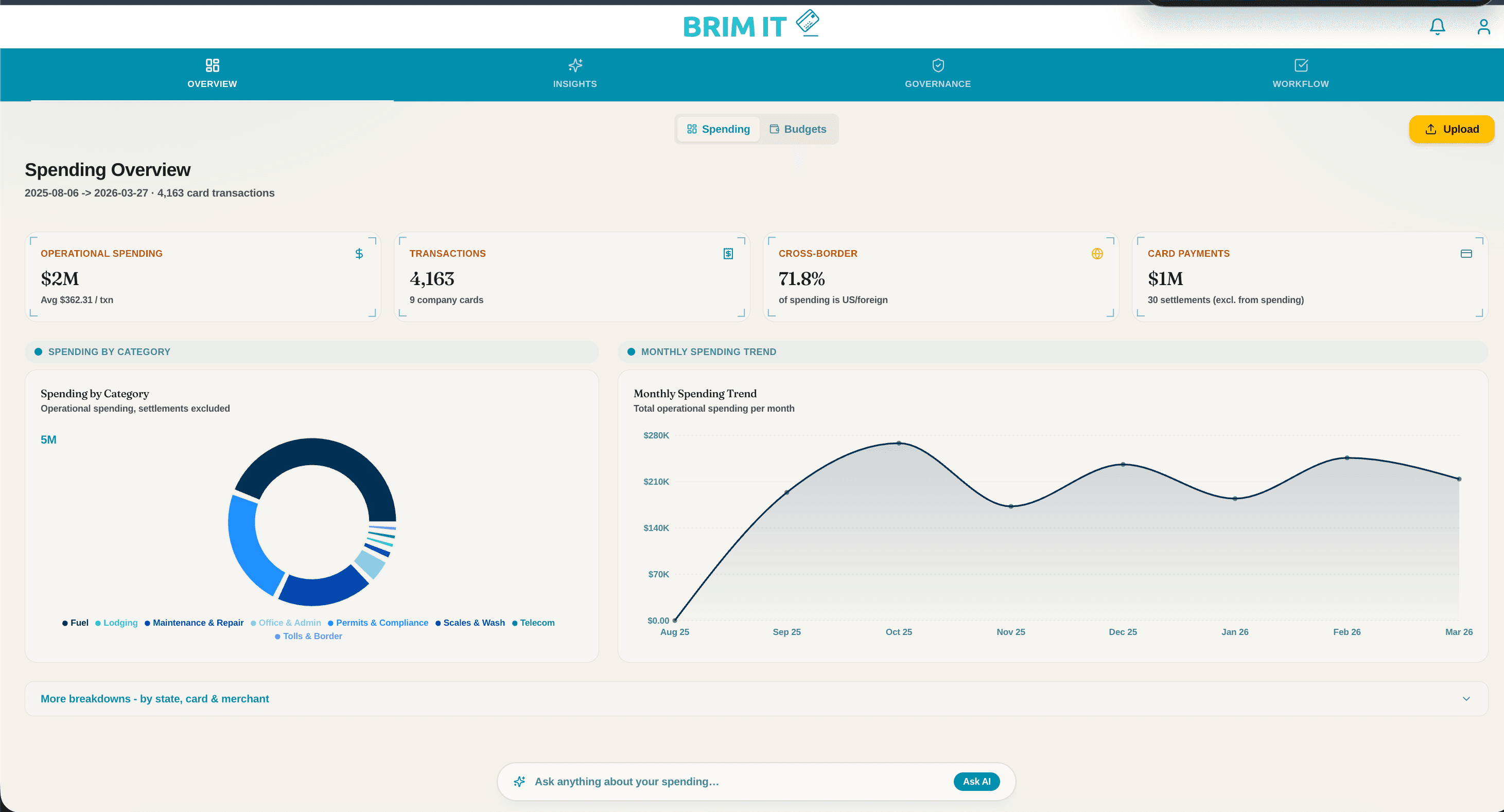Viewport: 1504px width, 812px height.
Task: Toggle the Scales & Wash legend entry
Action: click(470, 622)
